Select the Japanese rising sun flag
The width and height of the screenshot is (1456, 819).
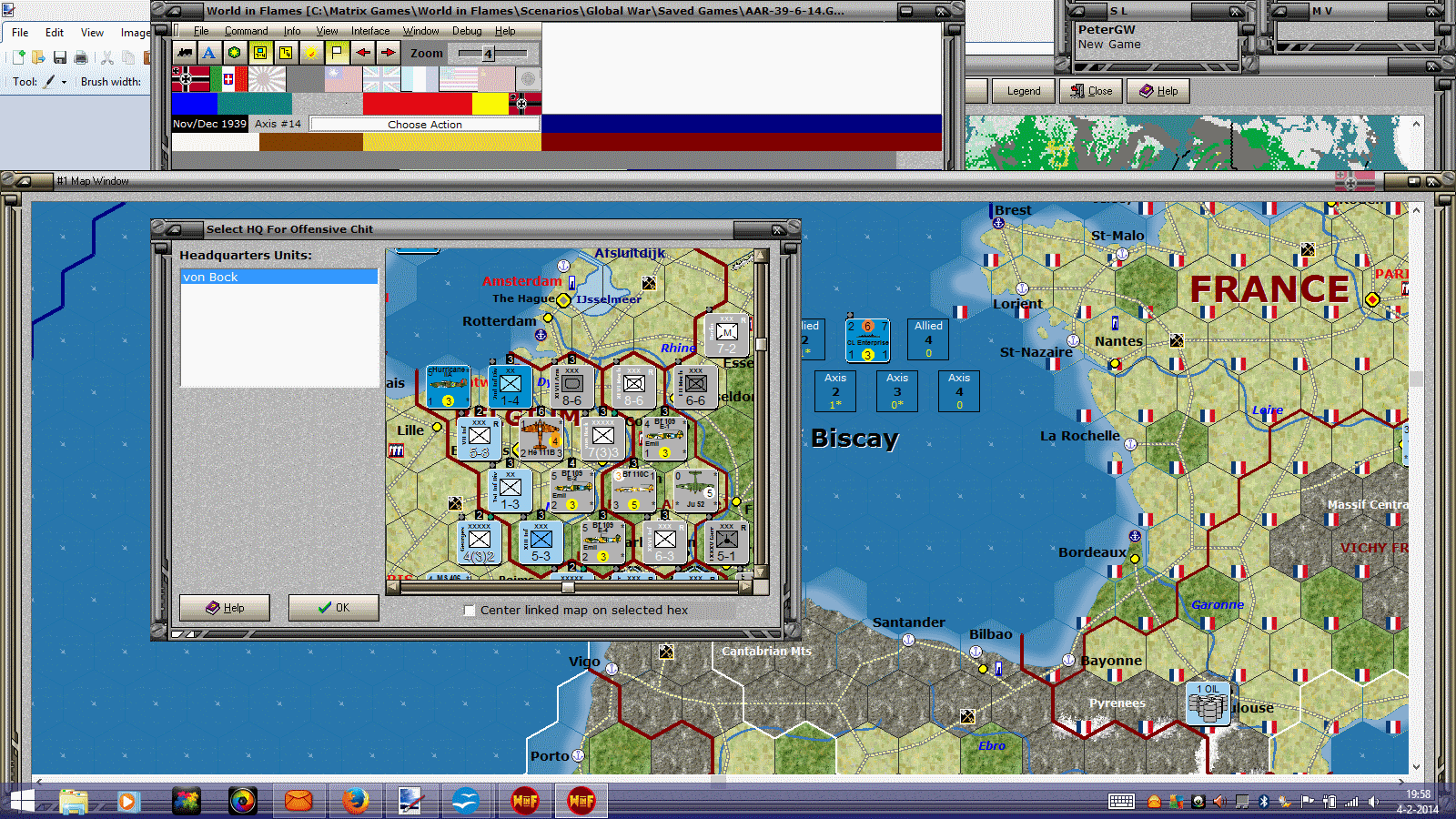click(267, 79)
